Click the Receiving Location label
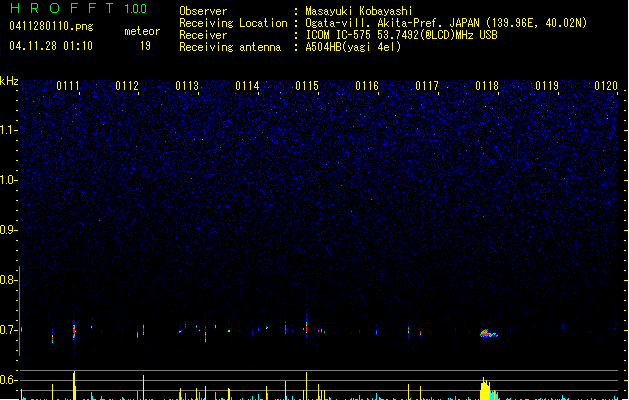 click(x=233, y=23)
